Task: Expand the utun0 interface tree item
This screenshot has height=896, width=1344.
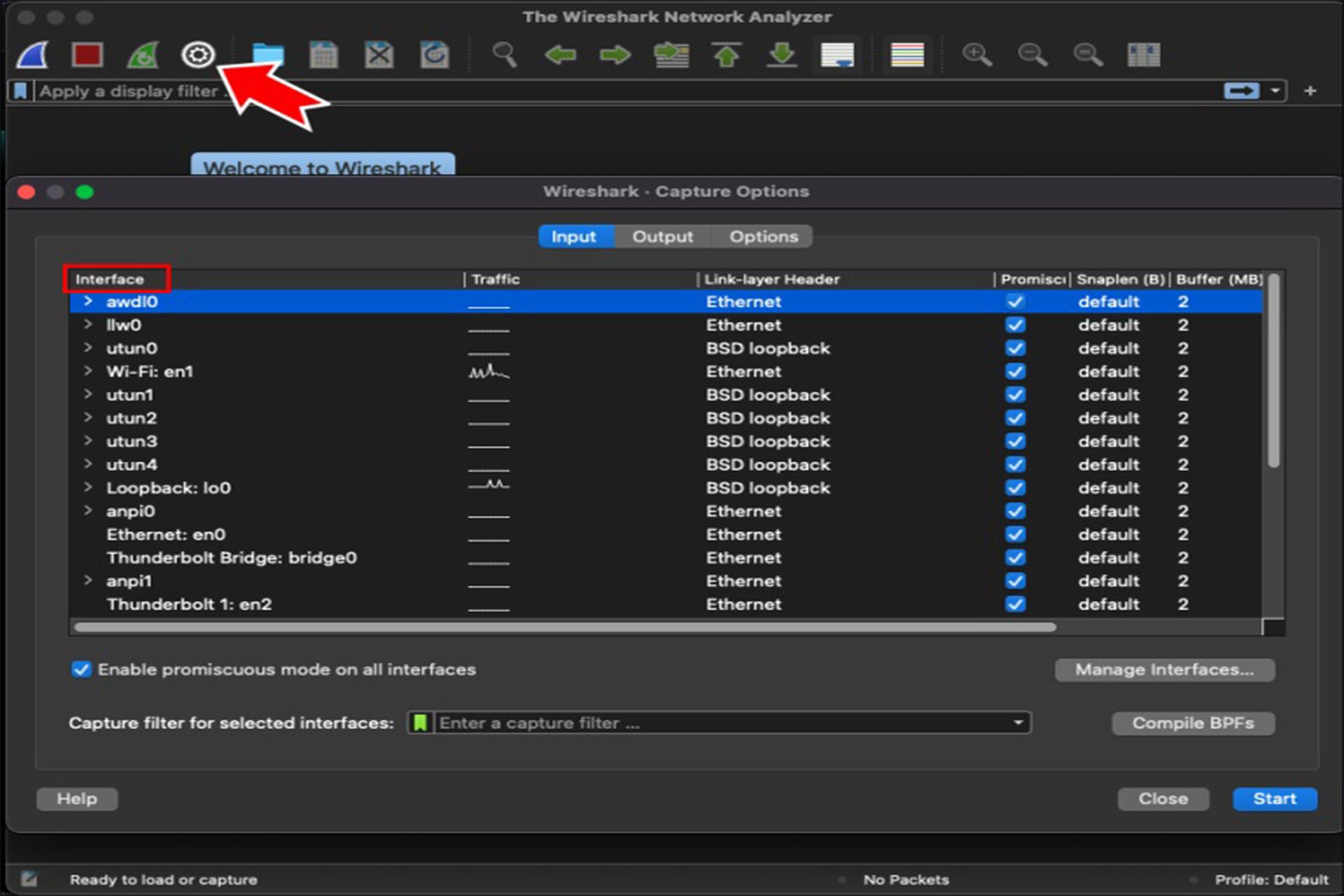Action: click(87, 349)
